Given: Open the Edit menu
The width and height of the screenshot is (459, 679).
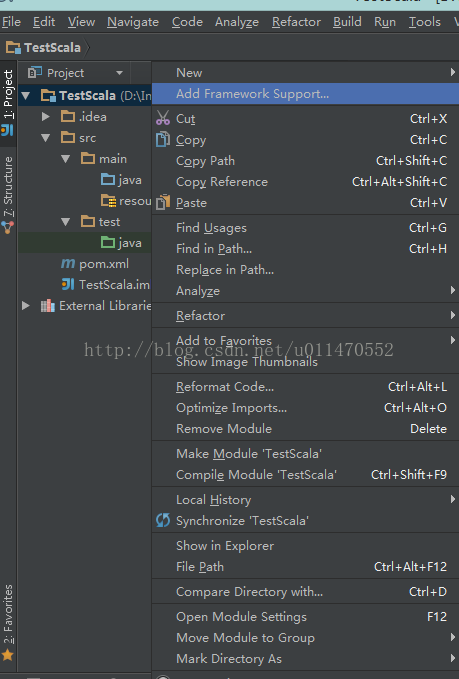Looking at the screenshot, I should tap(44, 22).
